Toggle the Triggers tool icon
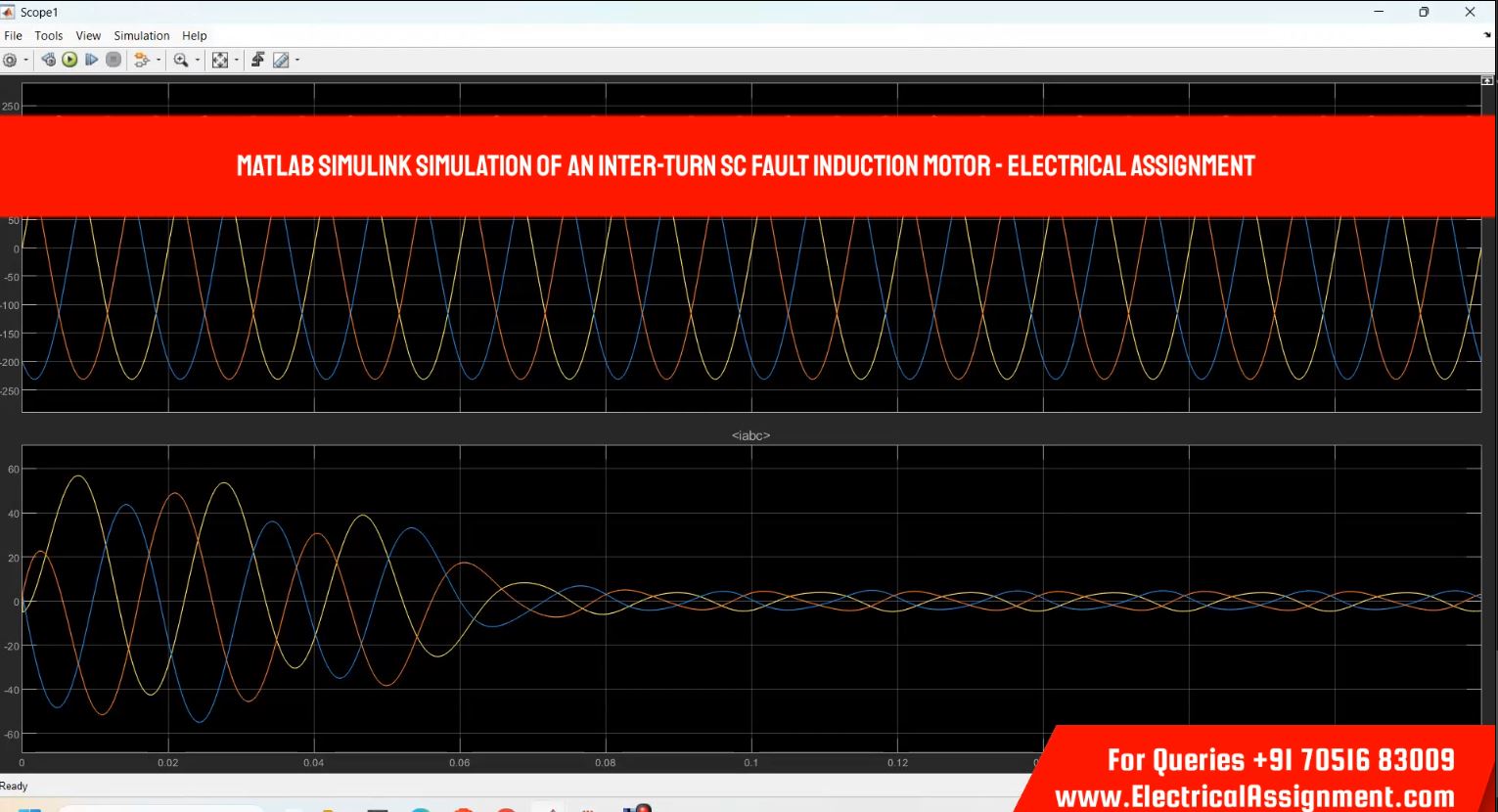 [257, 60]
